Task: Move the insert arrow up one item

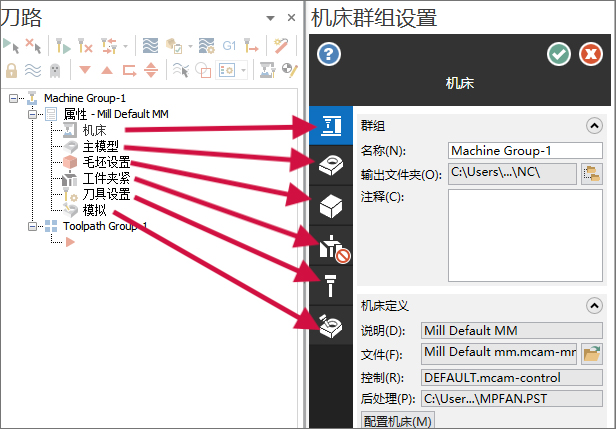Action: tap(107, 70)
